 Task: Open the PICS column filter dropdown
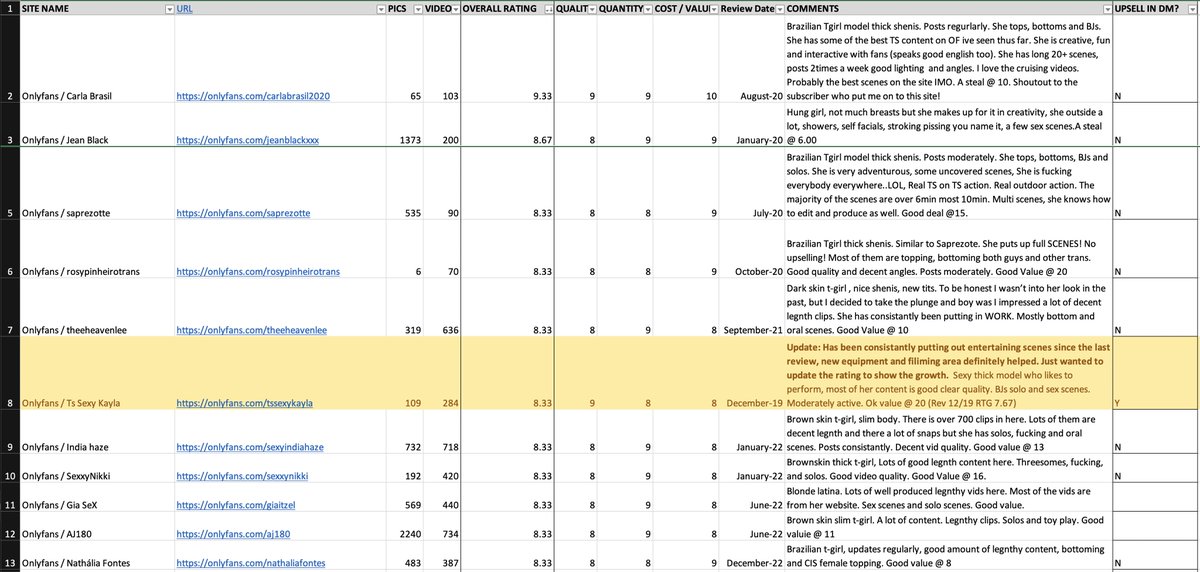coord(417,8)
